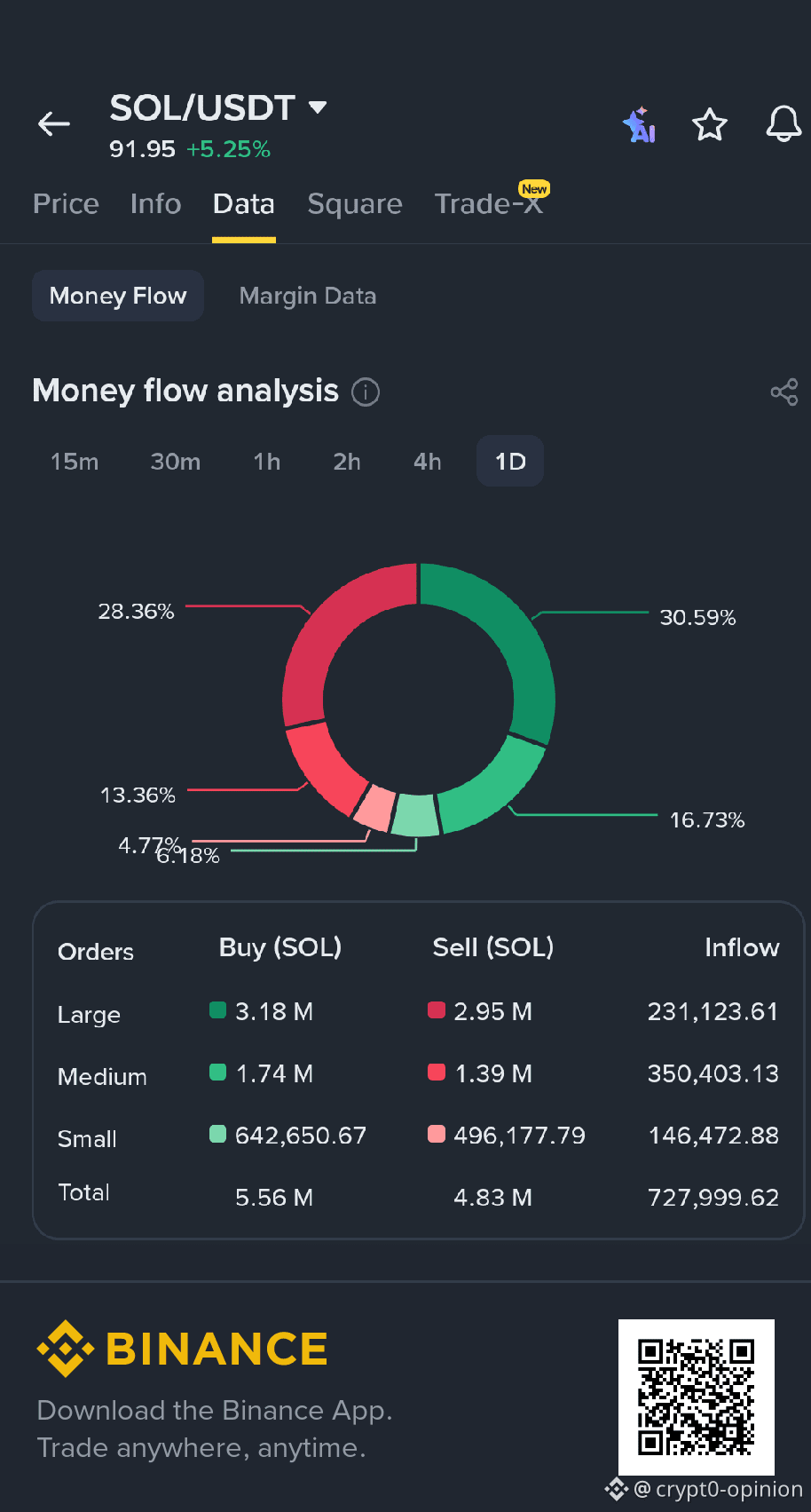
Task: Click the green swatch next to 1.74 M
Action: (x=217, y=1072)
